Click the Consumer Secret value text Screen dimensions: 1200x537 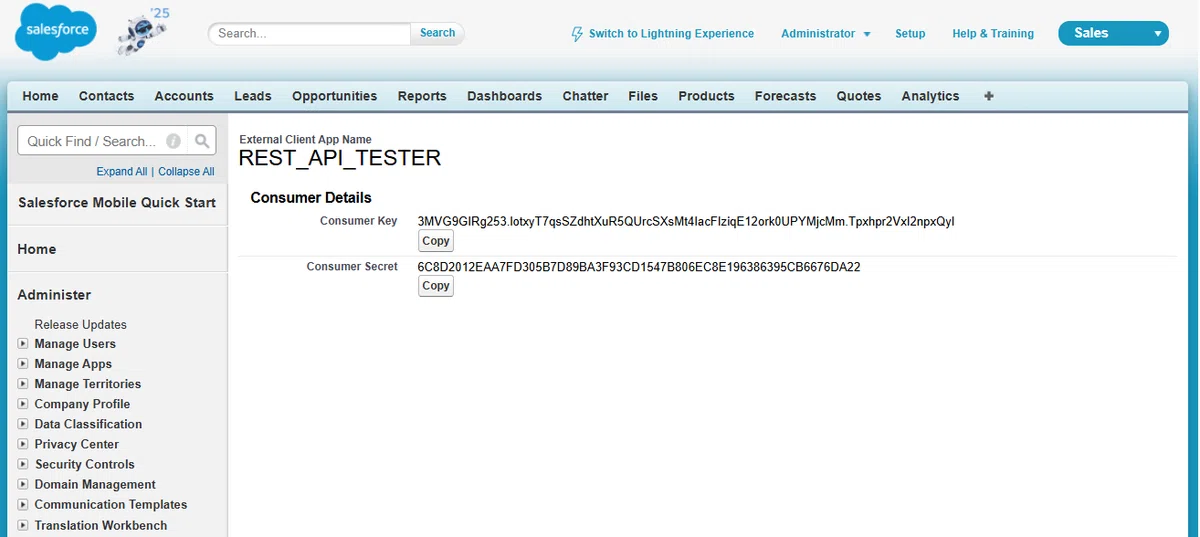tap(639, 267)
